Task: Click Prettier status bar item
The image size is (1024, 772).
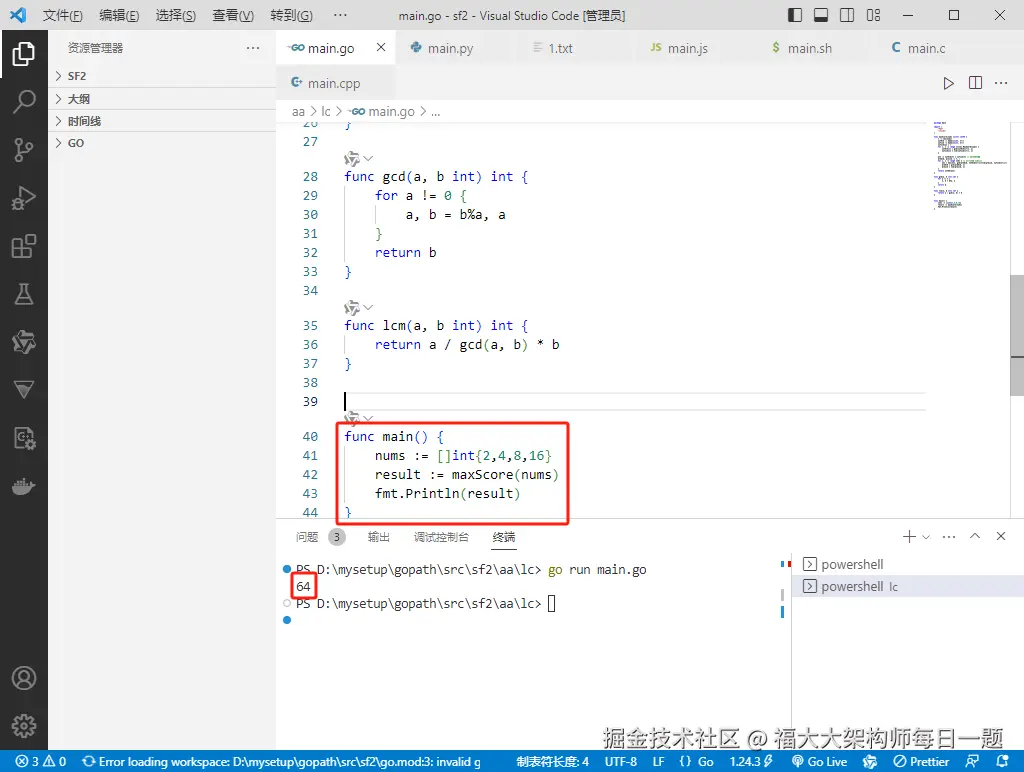Action: click(921, 762)
